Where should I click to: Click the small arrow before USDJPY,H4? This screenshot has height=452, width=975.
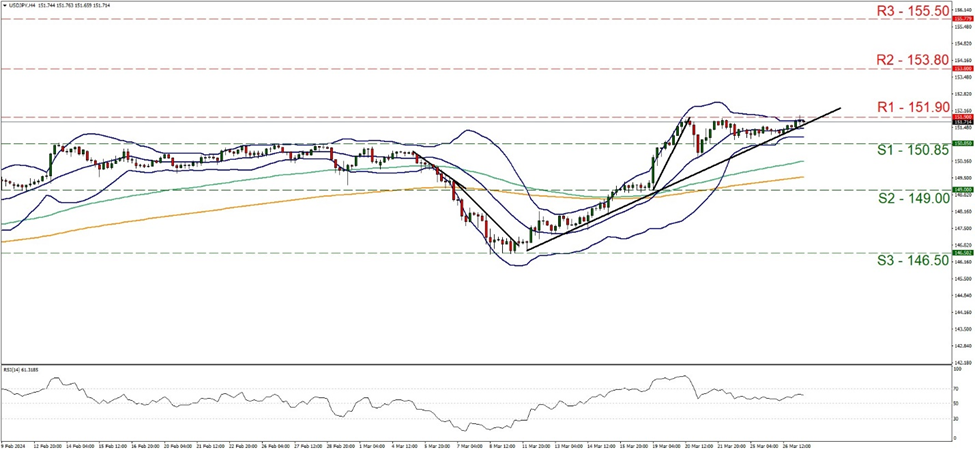pos(4,6)
